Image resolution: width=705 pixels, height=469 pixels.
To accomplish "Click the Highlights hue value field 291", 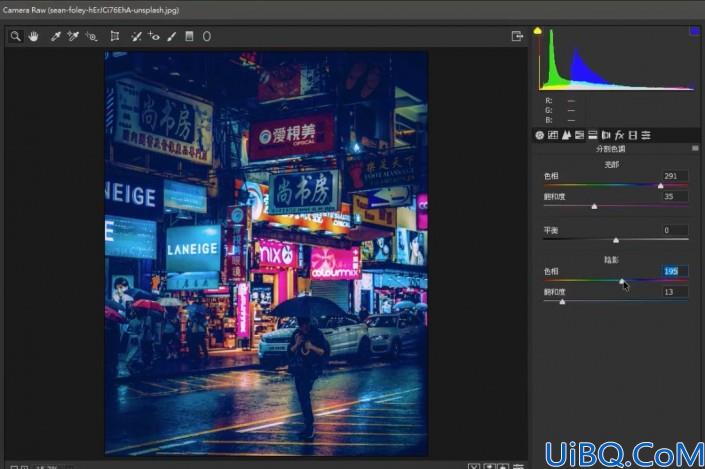I will (674, 176).
